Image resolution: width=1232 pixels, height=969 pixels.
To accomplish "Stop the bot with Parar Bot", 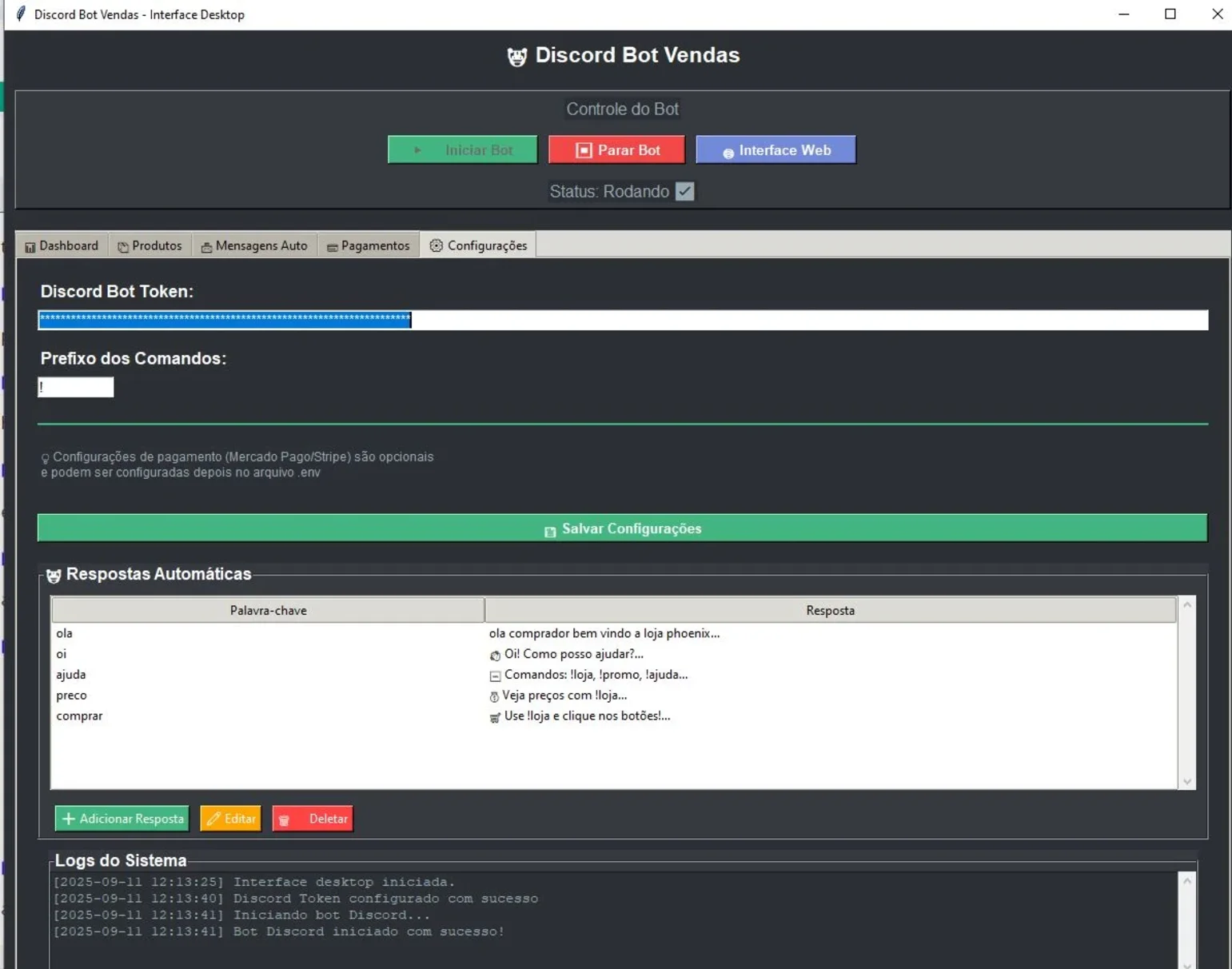I will 616,150.
